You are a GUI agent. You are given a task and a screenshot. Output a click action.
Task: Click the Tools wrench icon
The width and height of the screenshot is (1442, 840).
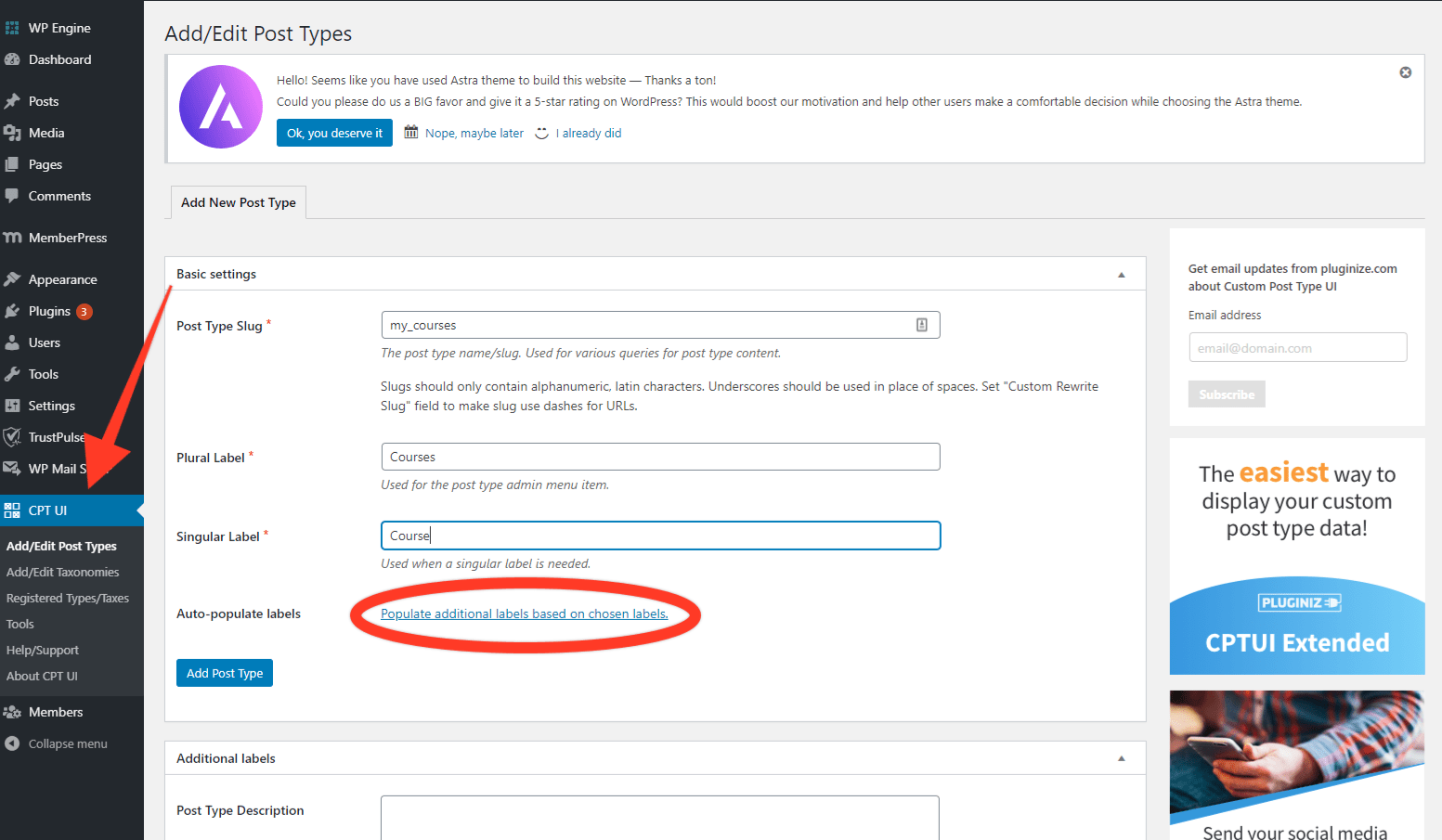click(12, 374)
